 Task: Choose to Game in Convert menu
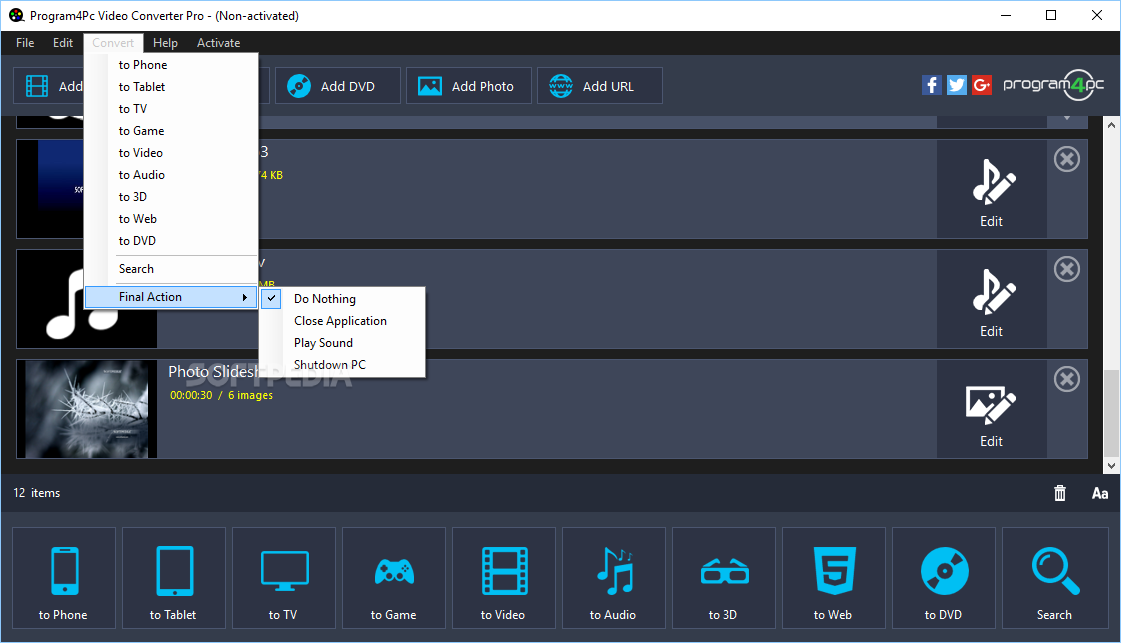(x=171, y=131)
